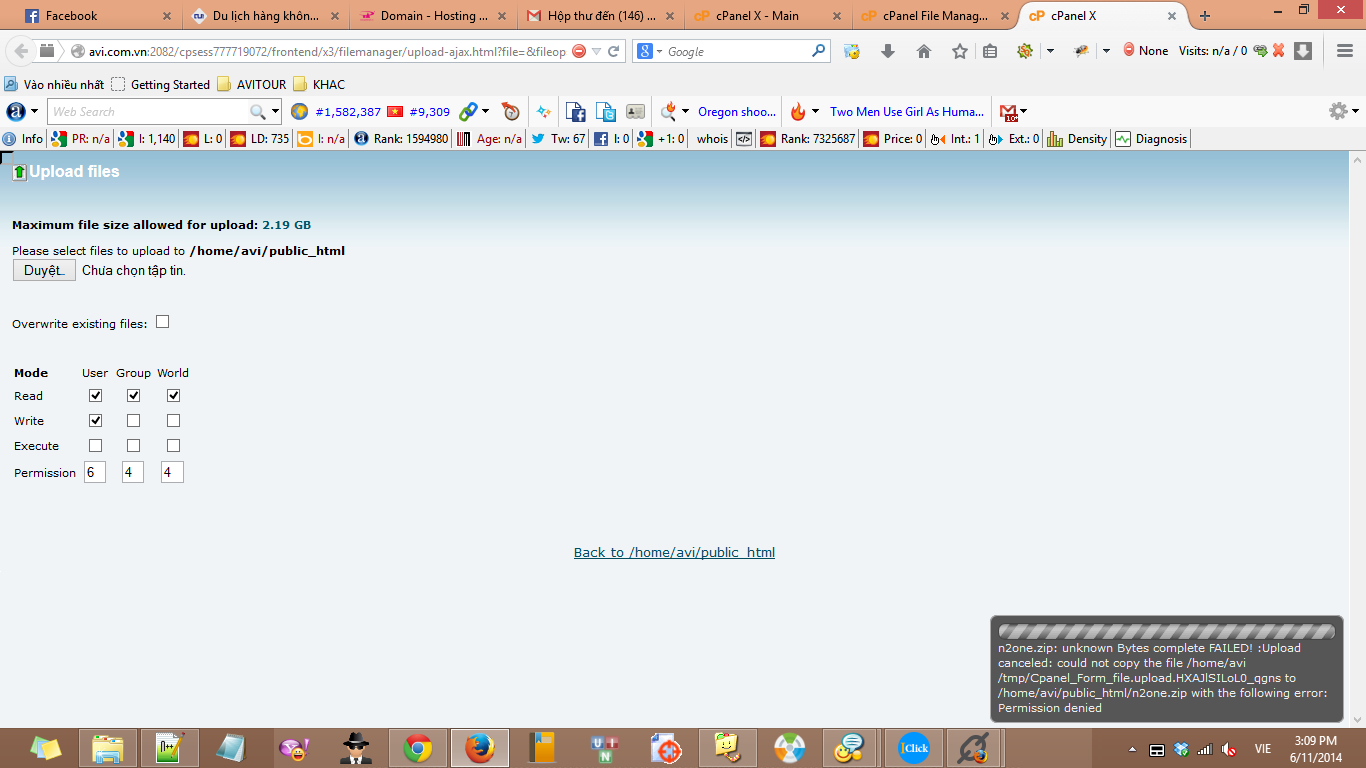1366x768 pixels.
Task: Open the URL bar history dropdown
Action: [x=597, y=51]
